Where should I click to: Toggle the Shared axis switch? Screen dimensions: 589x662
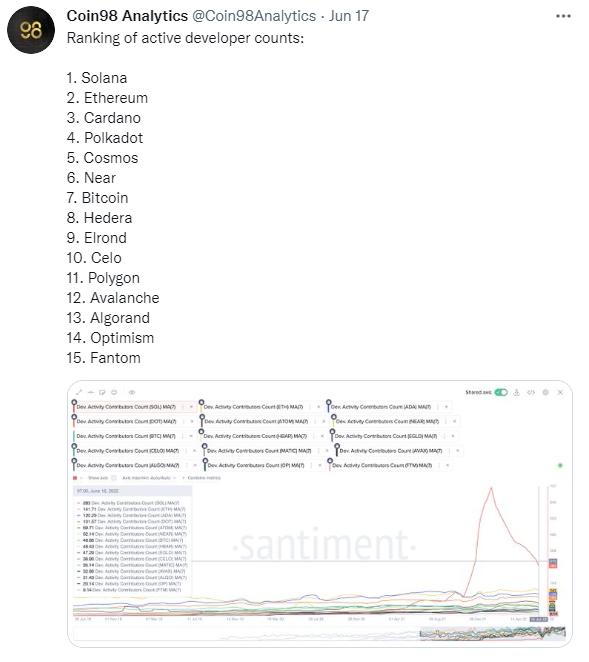click(x=501, y=392)
